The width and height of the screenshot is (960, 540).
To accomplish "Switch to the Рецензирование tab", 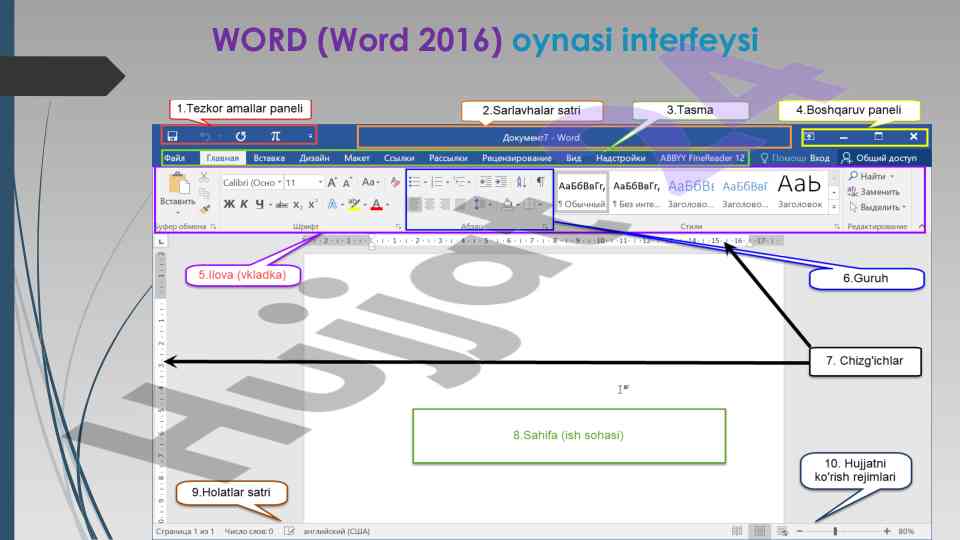I will pos(517,158).
